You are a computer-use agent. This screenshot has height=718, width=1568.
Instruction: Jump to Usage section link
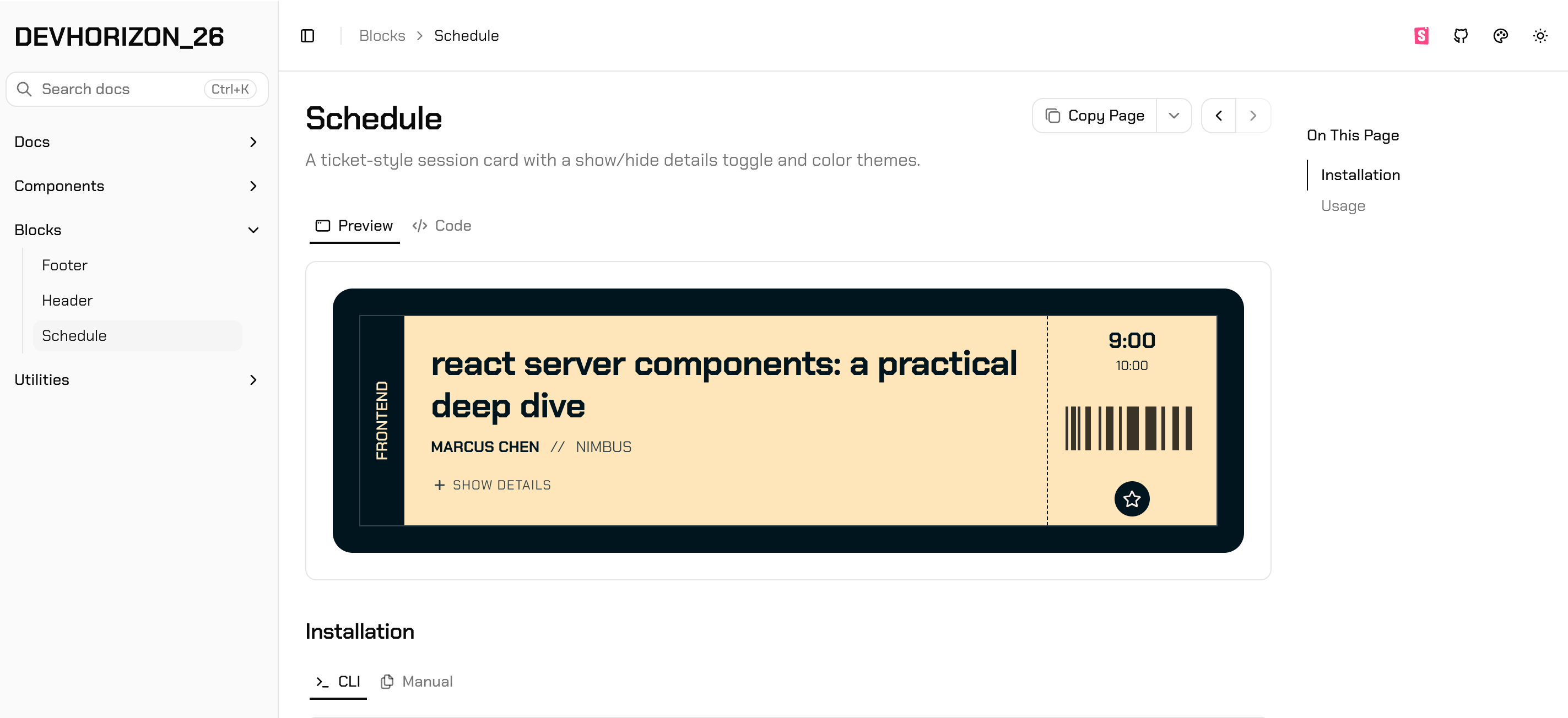click(x=1343, y=206)
